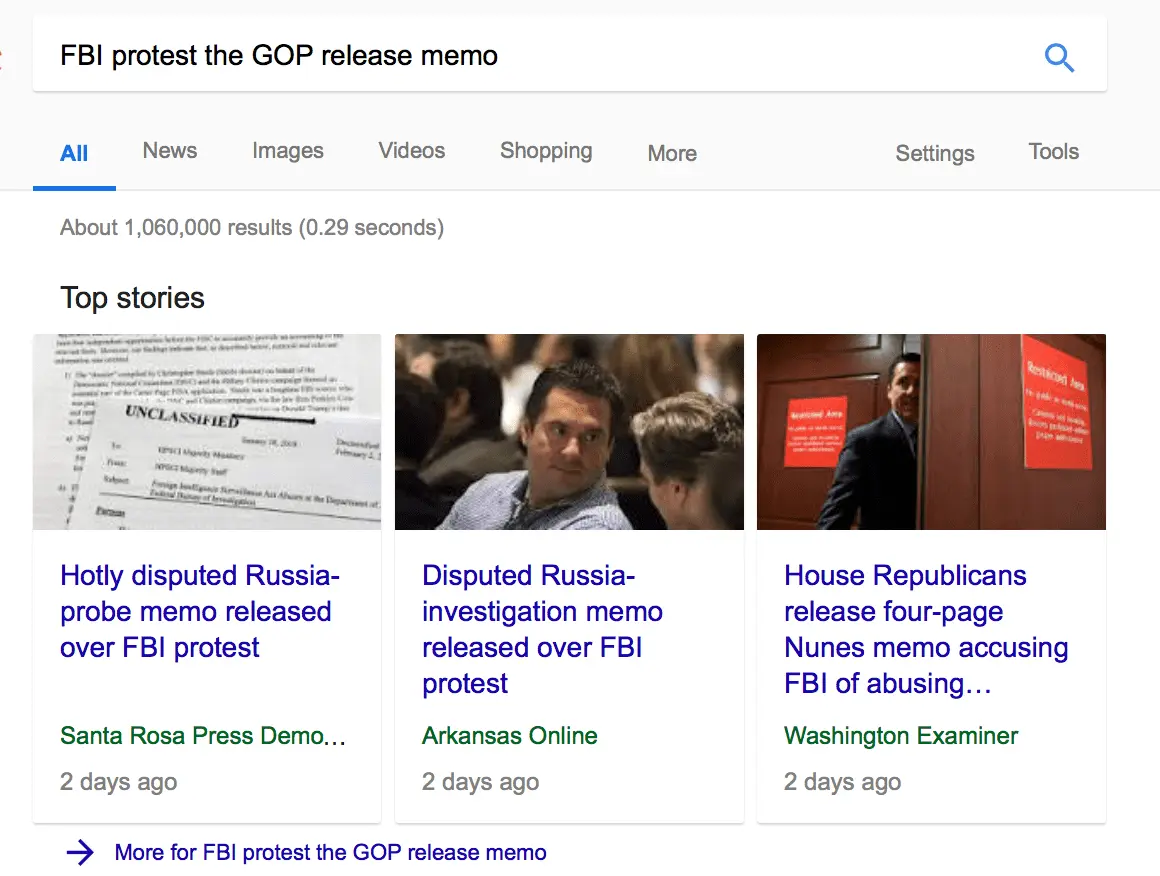Image resolution: width=1160 pixels, height=876 pixels.
Task: Open 'Hotly disputed Russia-probe memo' headline
Action: point(200,611)
